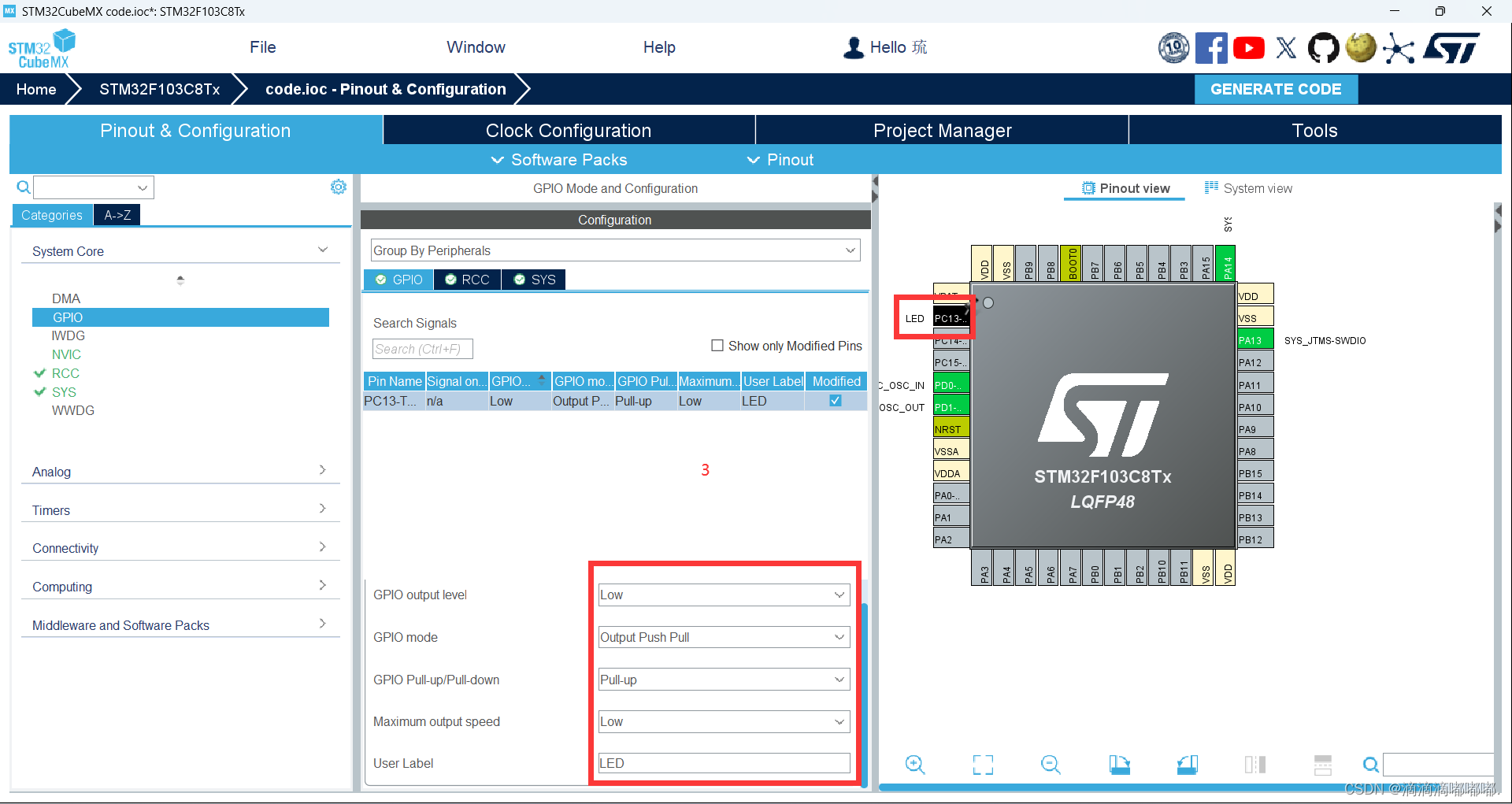The width and height of the screenshot is (1512, 804).
Task: Open the GitHub icon in header
Action: (1323, 48)
